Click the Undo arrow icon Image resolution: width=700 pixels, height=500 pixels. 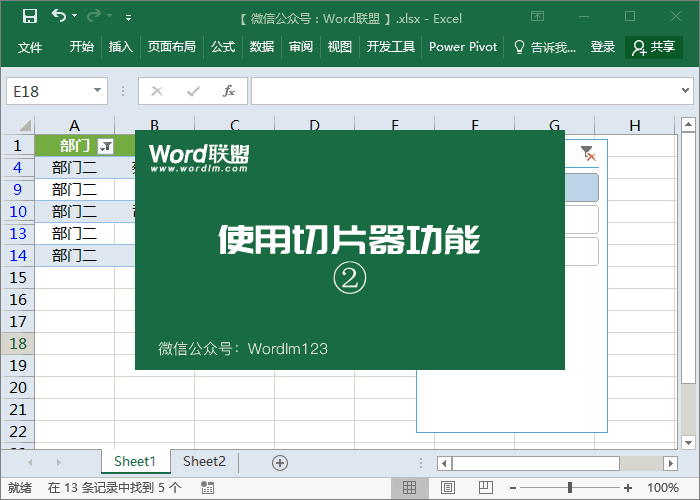pos(58,16)
